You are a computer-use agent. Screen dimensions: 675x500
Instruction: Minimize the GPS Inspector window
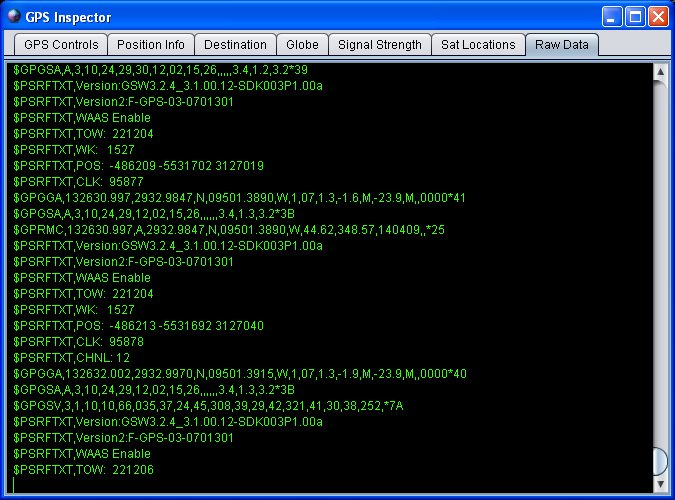[x=611, y=17]
